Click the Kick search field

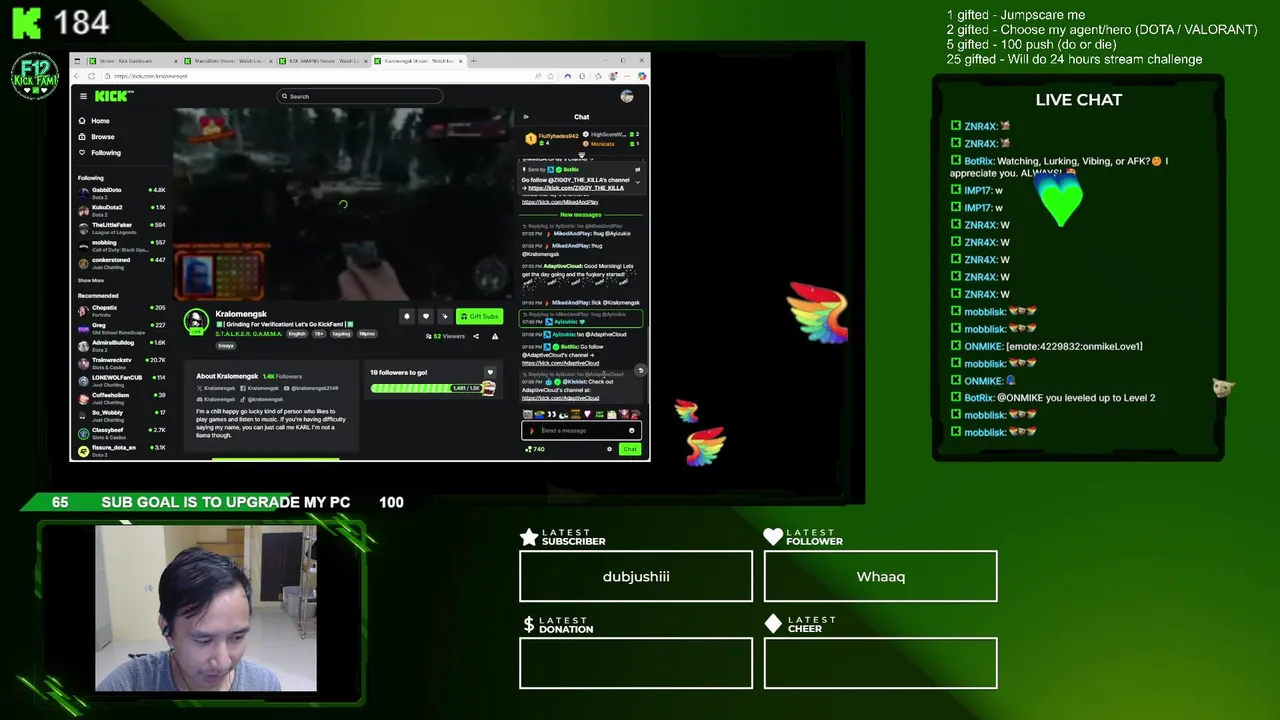click(x=360, y=96)
